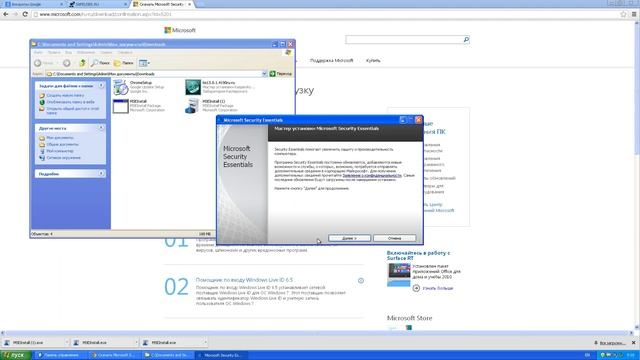This screenshot has width=640, height=360.
Task: Open the privacy statement link in the installer
Action: point(372,176)
